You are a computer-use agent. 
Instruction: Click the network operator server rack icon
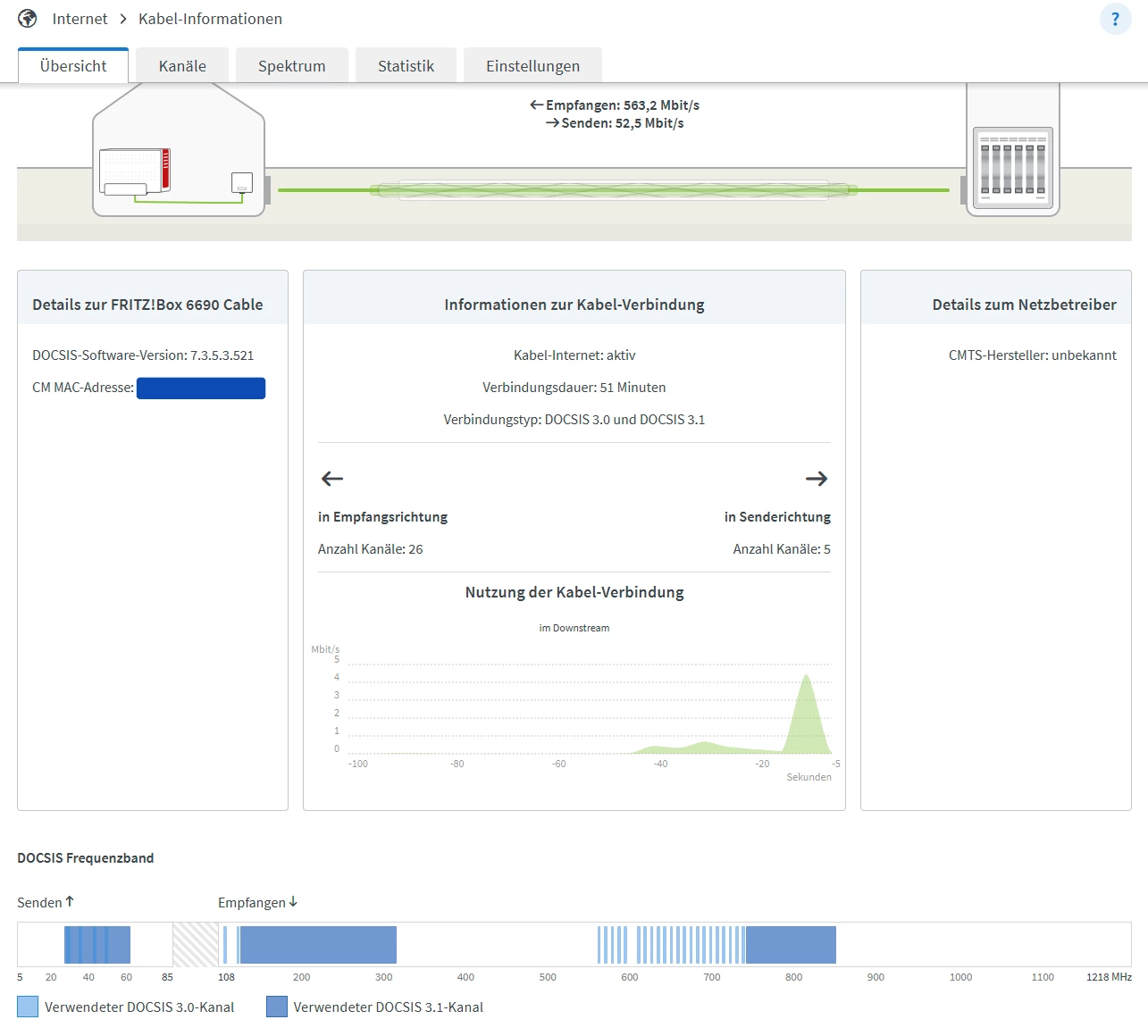tap(1013, 167)
